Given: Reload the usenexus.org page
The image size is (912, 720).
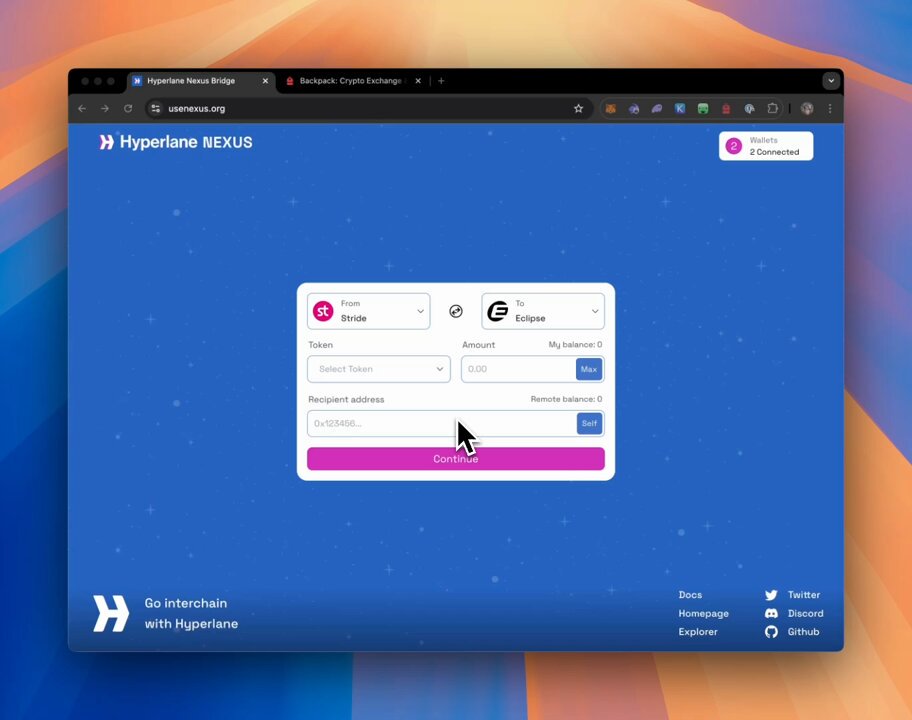Looking at the screenshot, I should pyautogui.click(x=128, y=109).
